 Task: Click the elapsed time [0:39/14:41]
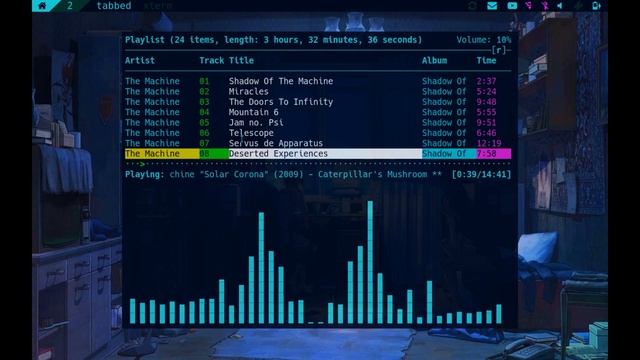481,174
